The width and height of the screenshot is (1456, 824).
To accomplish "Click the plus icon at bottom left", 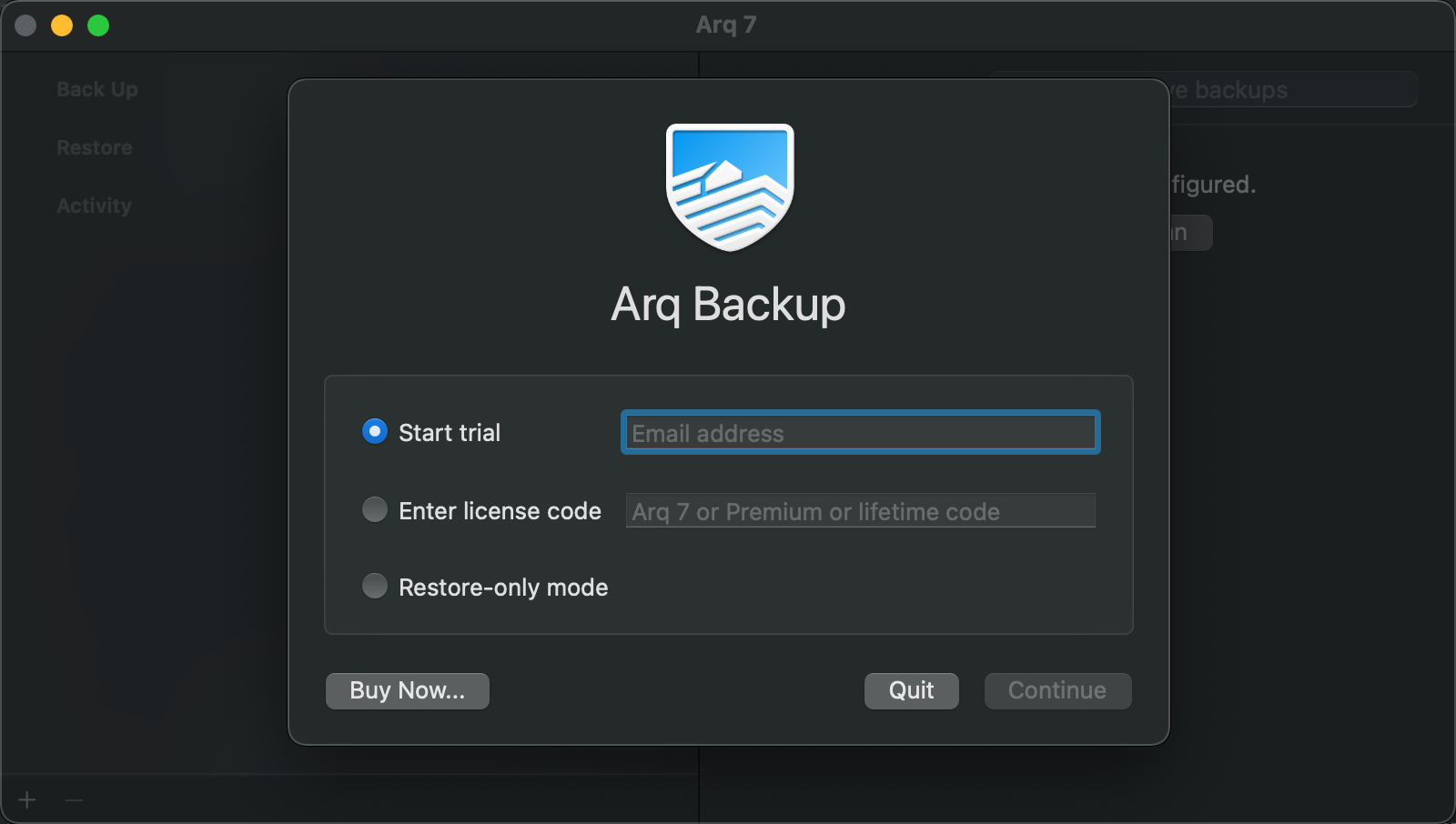I will pyautogui.click(x=27, y=799).
